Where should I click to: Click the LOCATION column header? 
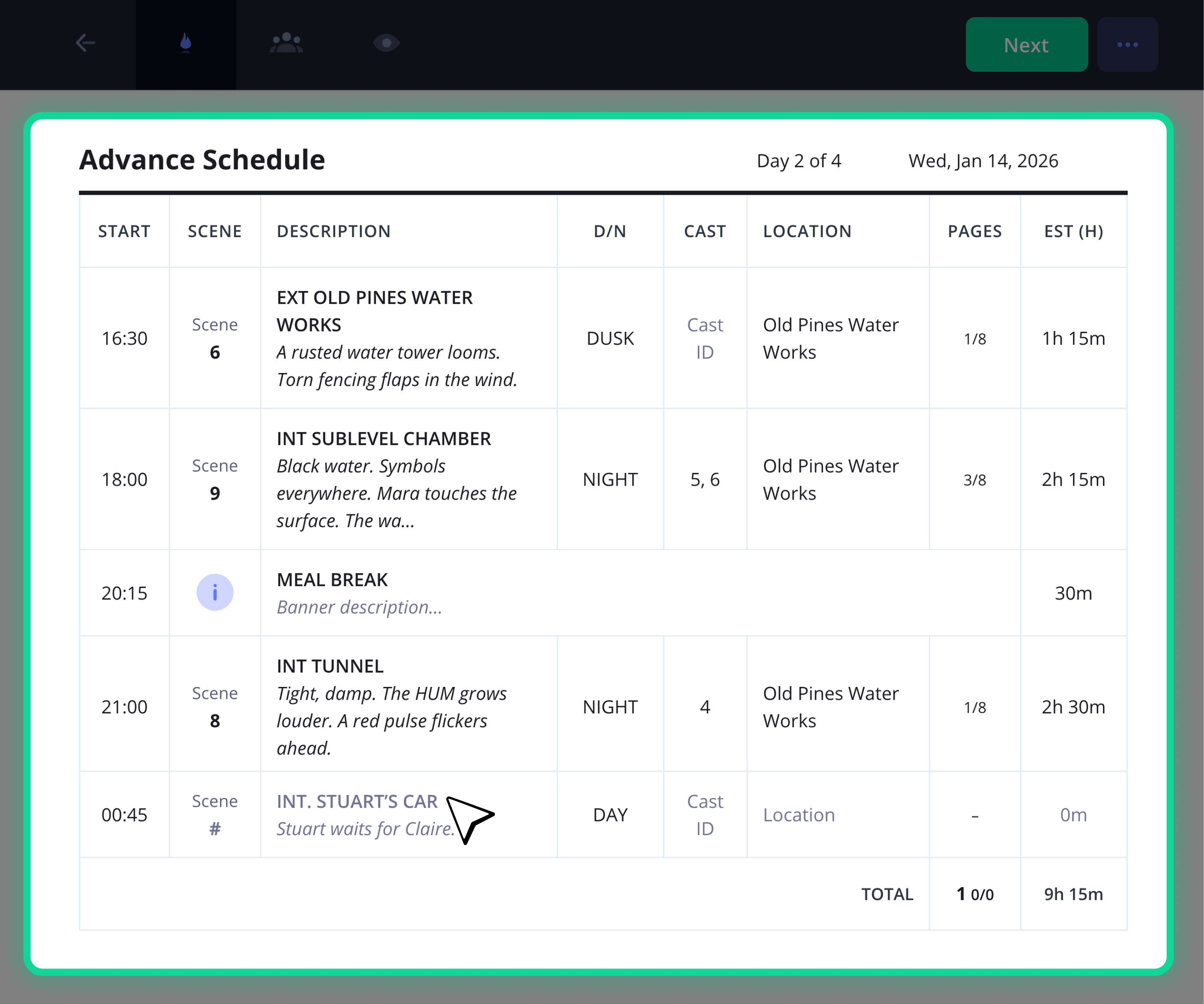807,232
